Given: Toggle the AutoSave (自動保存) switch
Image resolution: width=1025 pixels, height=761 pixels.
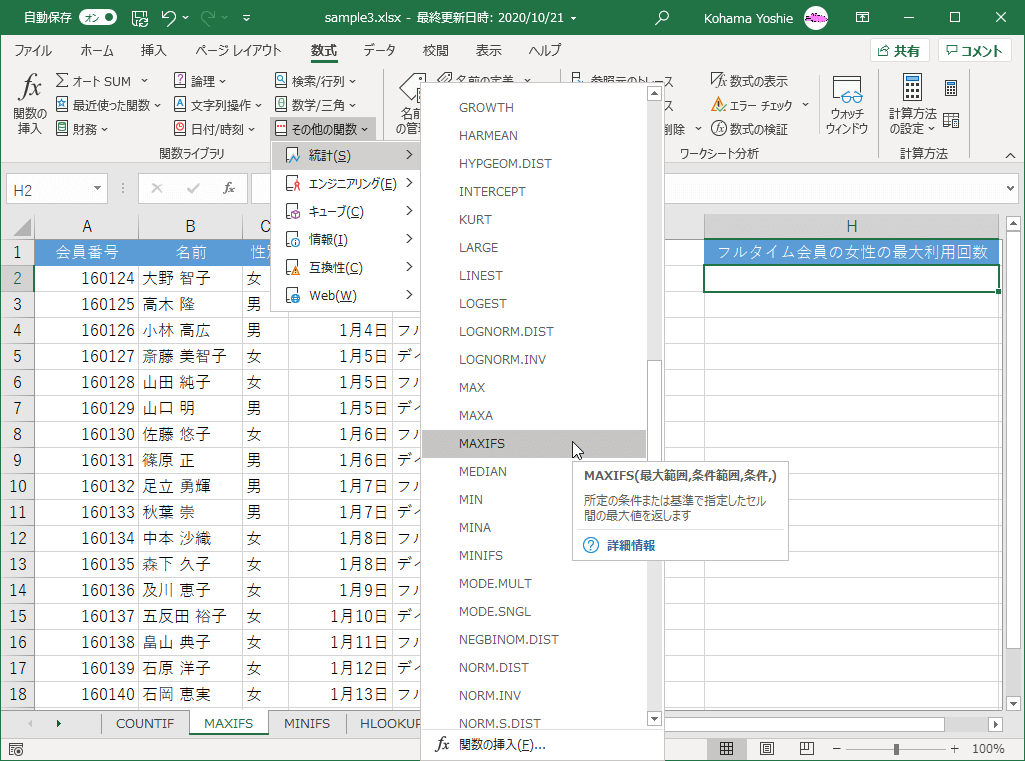Looking at the screenshot, I should [97, 17].
